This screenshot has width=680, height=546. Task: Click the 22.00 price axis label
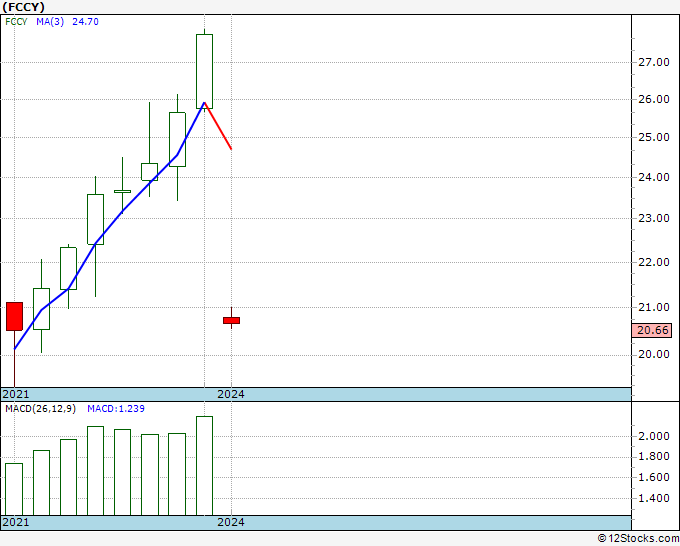654,262
